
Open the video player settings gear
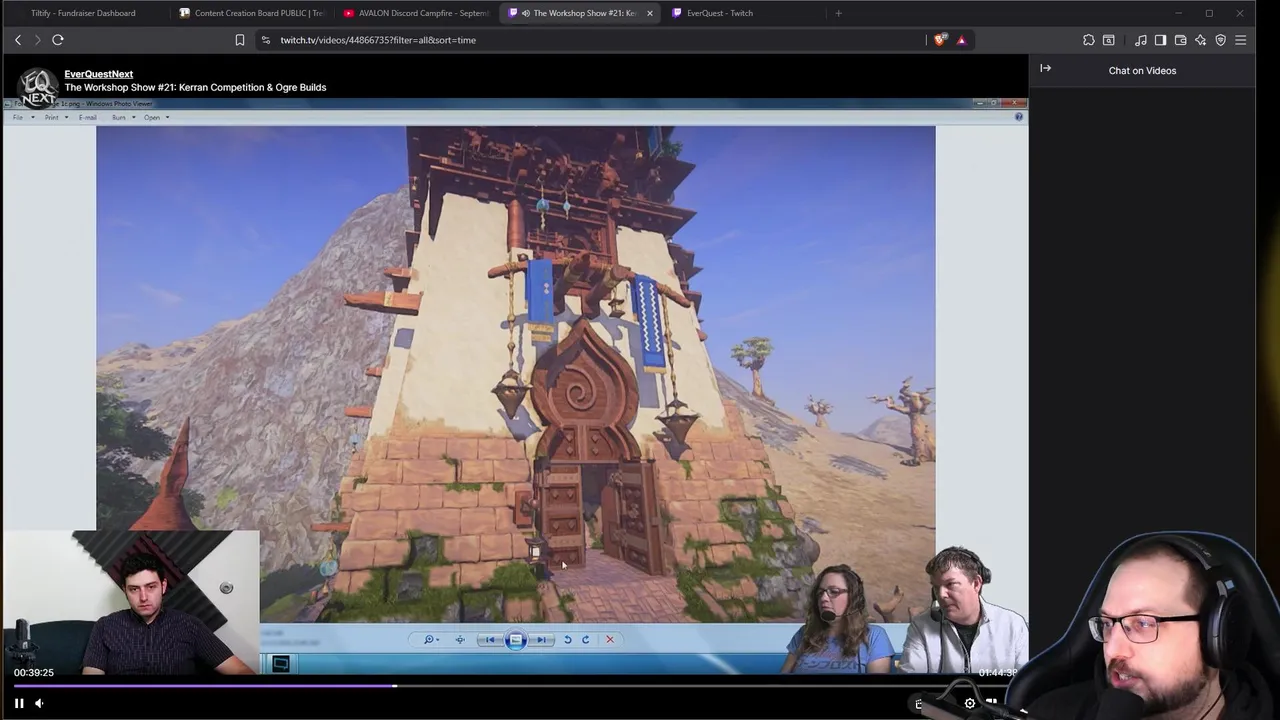(x=970, y=703)
